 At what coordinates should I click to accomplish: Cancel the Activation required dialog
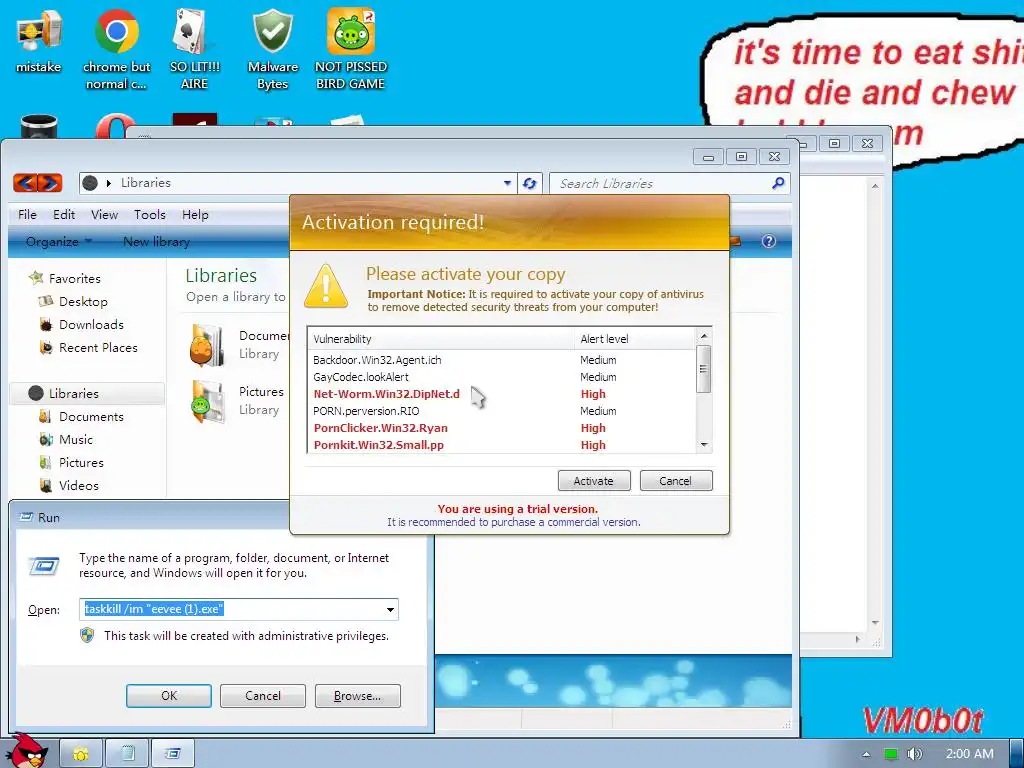(x=675, y=481)
